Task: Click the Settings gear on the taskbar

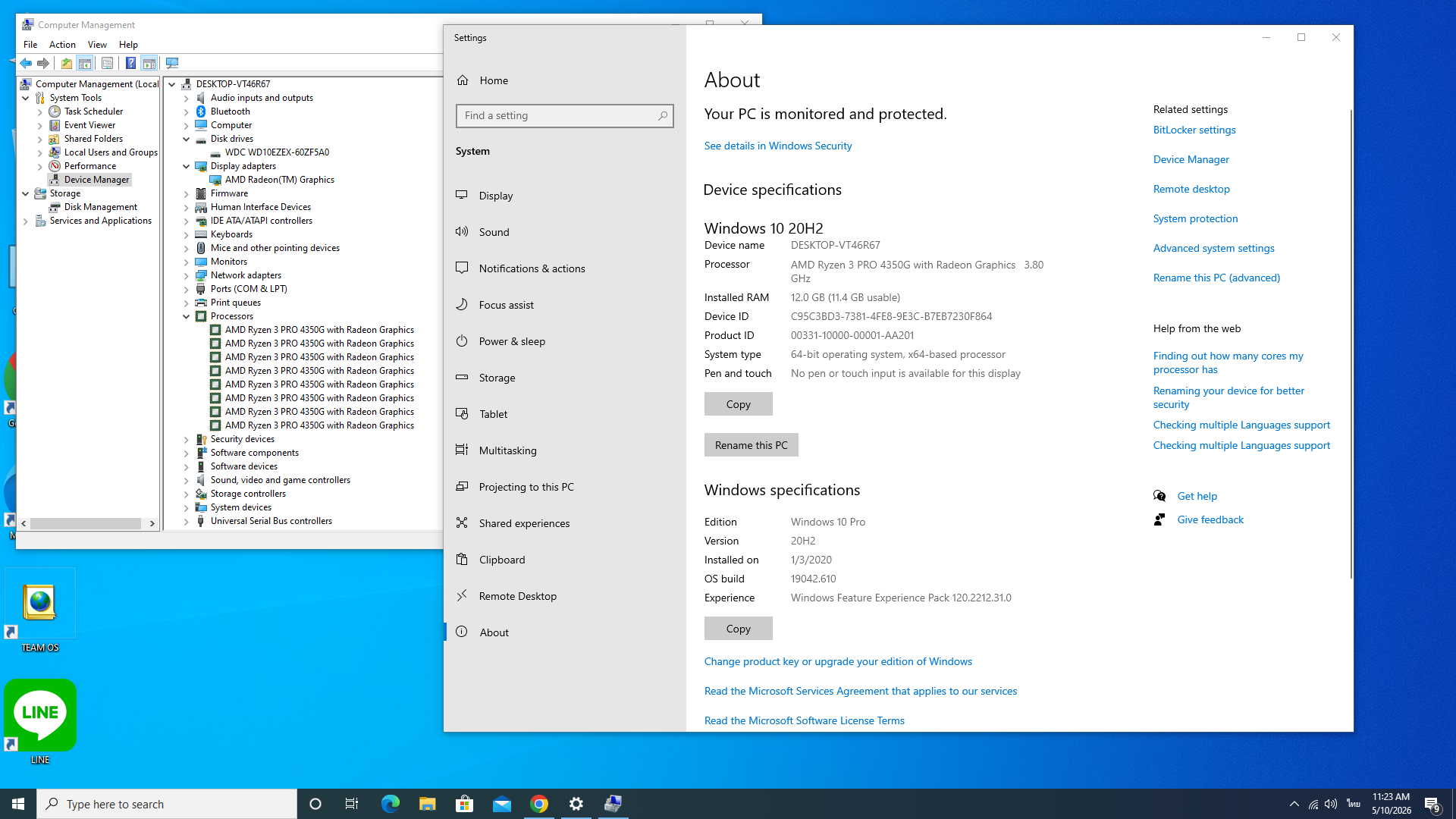Action: pyautogui.click(x=576, y=804)
